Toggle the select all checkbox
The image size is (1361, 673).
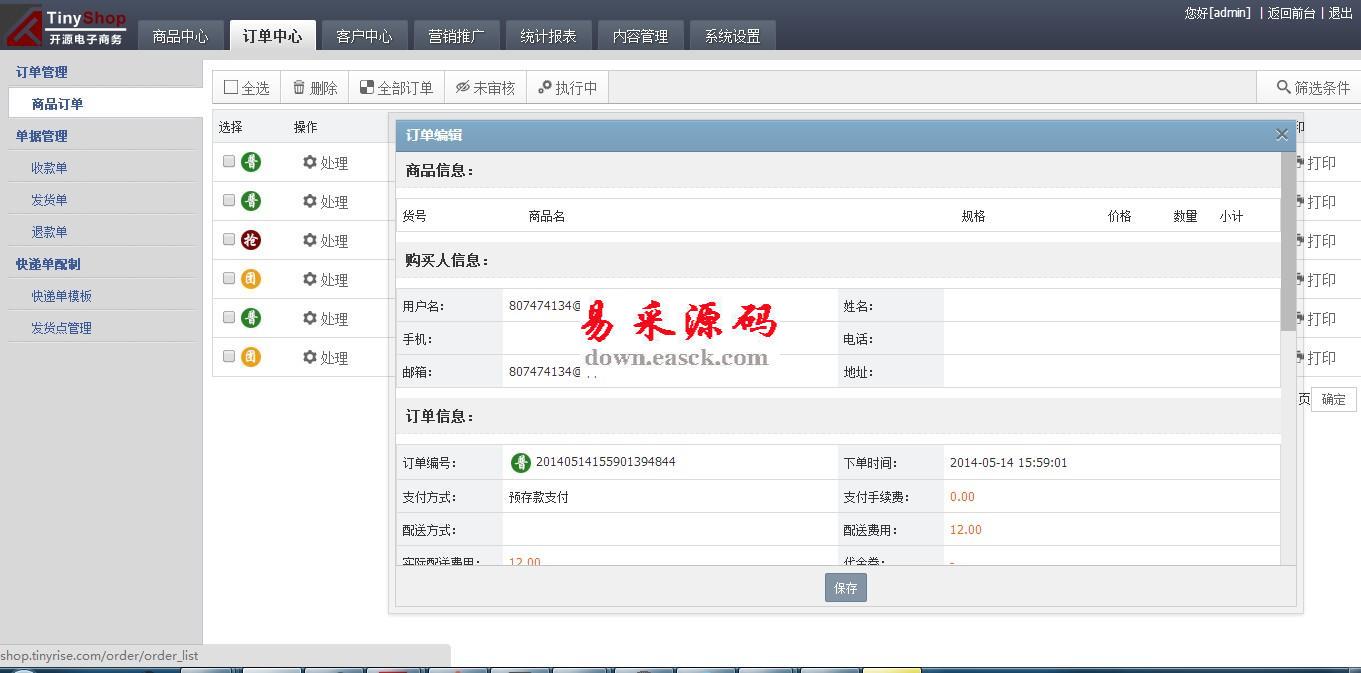tap(231, 88)
